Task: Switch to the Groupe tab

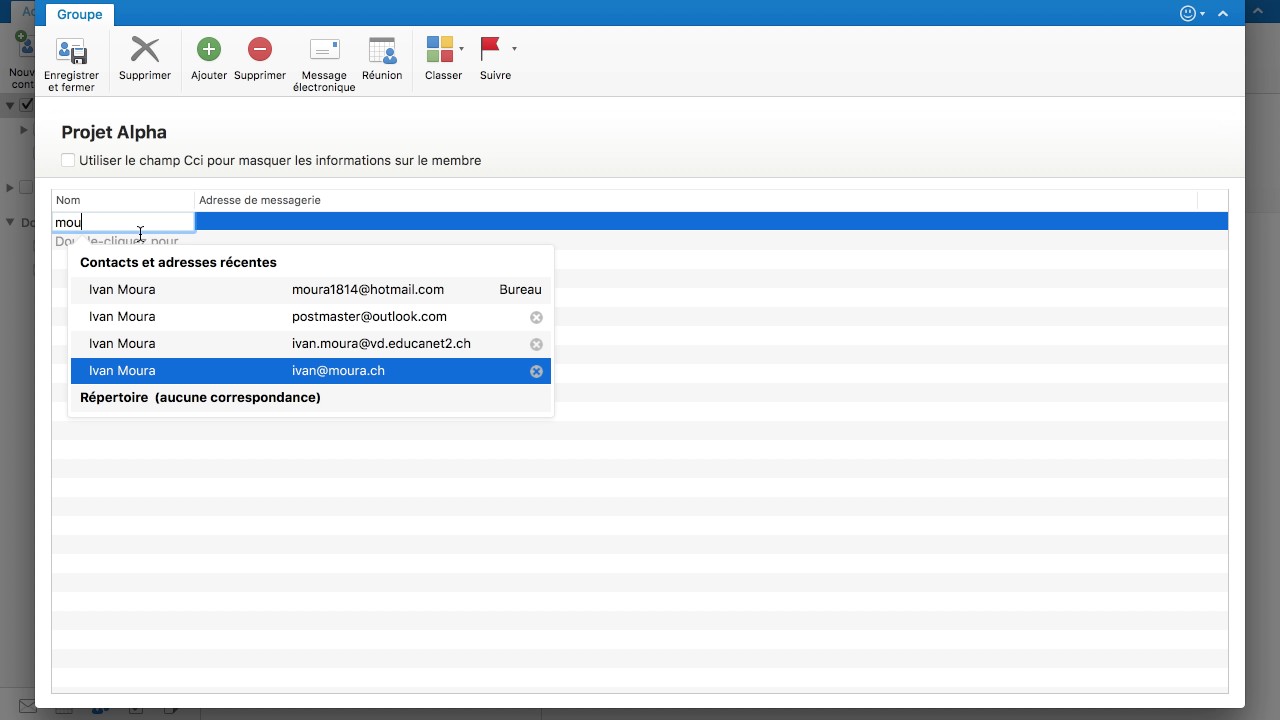Action: (80, 14)
